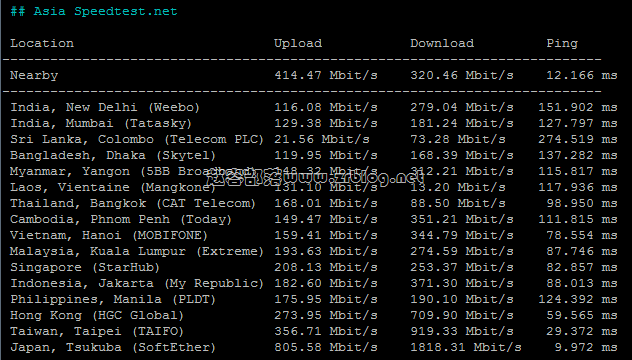Click Singapore upload 208.13 Mbit/s
This screenshot has width=632, height=360.
(326, 267)
